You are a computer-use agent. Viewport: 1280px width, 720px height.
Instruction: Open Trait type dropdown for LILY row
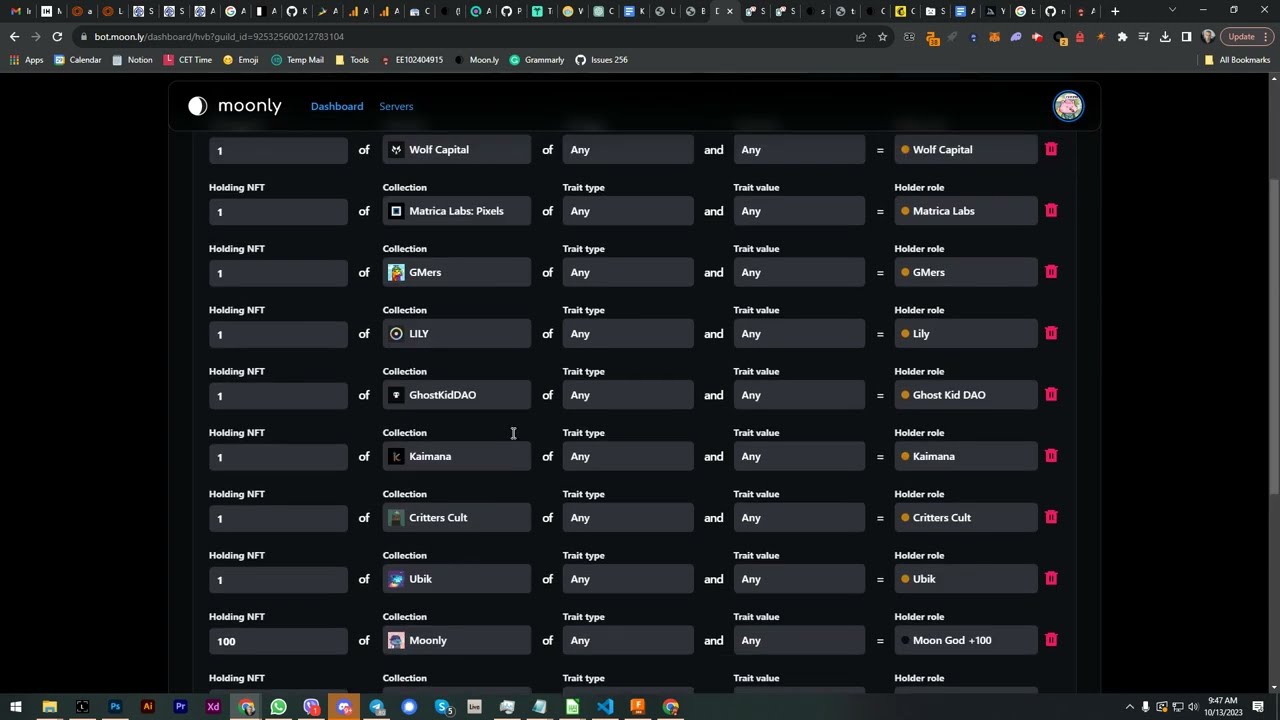click(628, 334)
